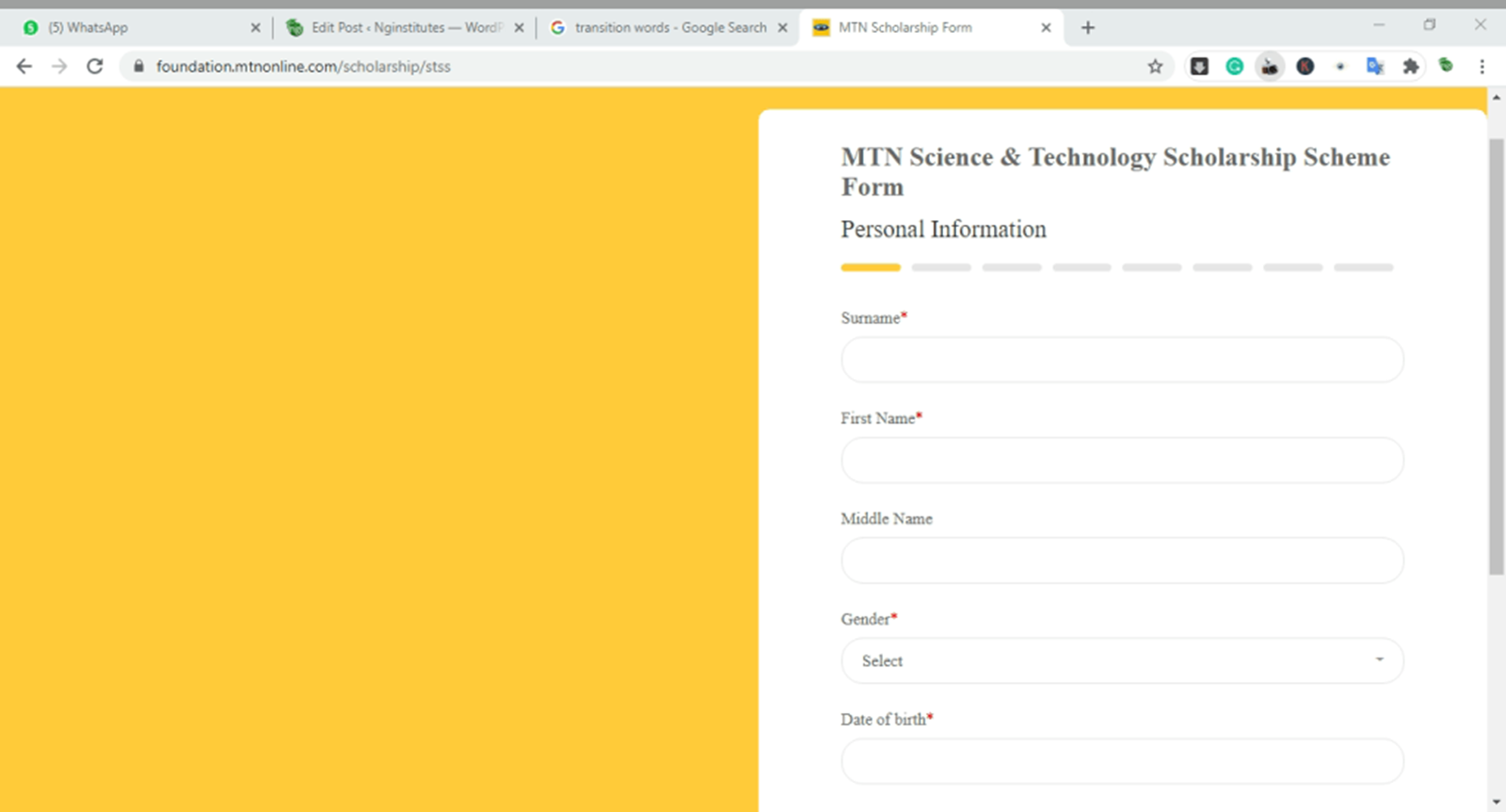Click the green profile icon in the toolbar
1506x812 pixels.
coord(1446,65)
